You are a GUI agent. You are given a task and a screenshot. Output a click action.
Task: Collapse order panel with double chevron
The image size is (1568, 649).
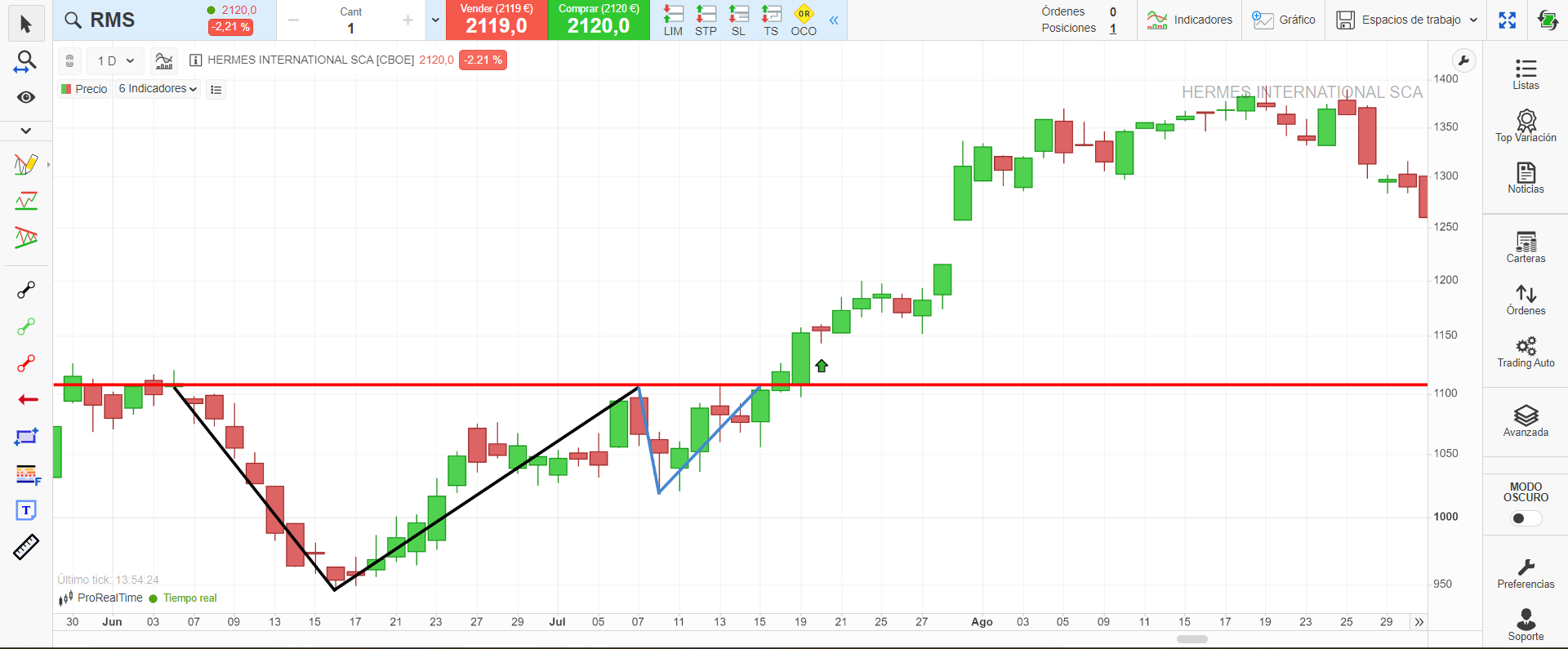834,20
